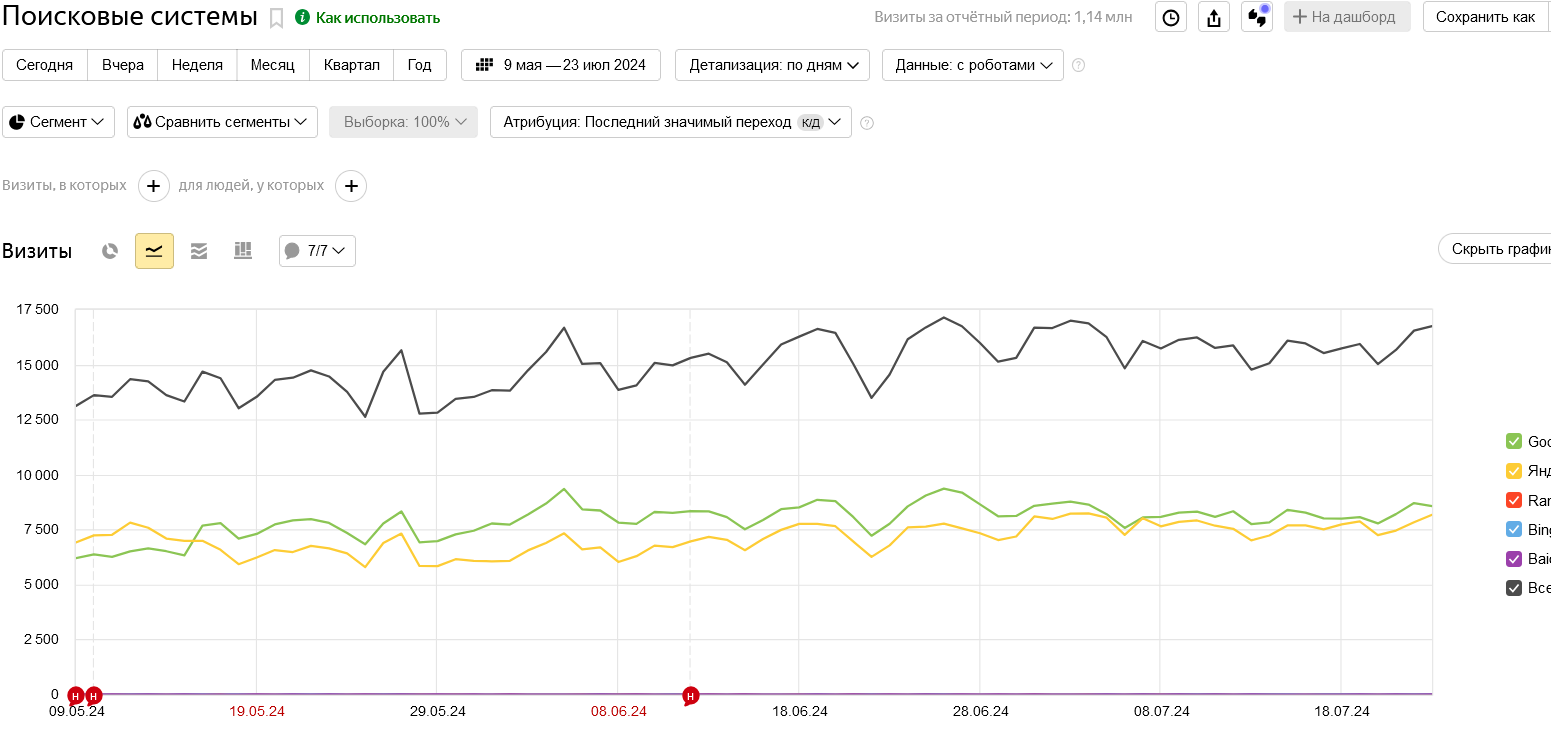Open the Детализация: по дням dropdown
Image resolution: width=1551 pixels, height=730 pixels.
tap(773, 65)
